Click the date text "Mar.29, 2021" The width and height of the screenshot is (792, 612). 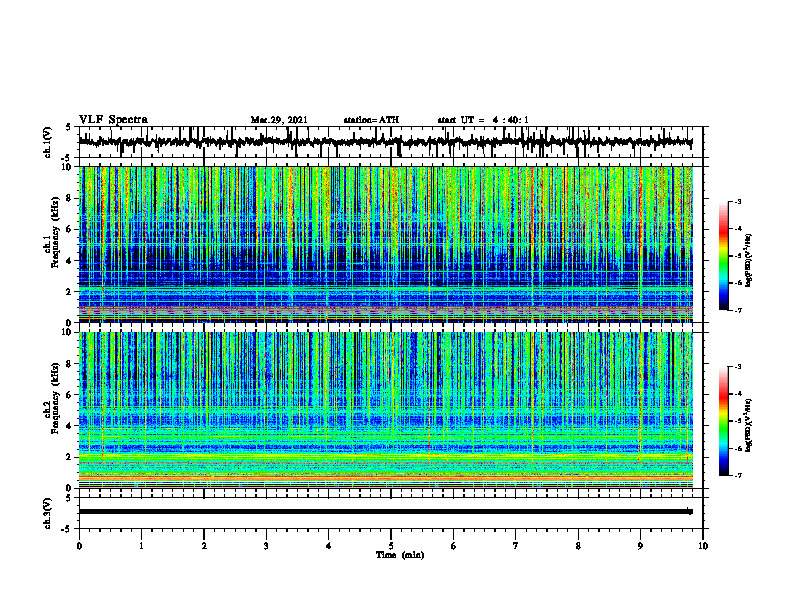279,120
